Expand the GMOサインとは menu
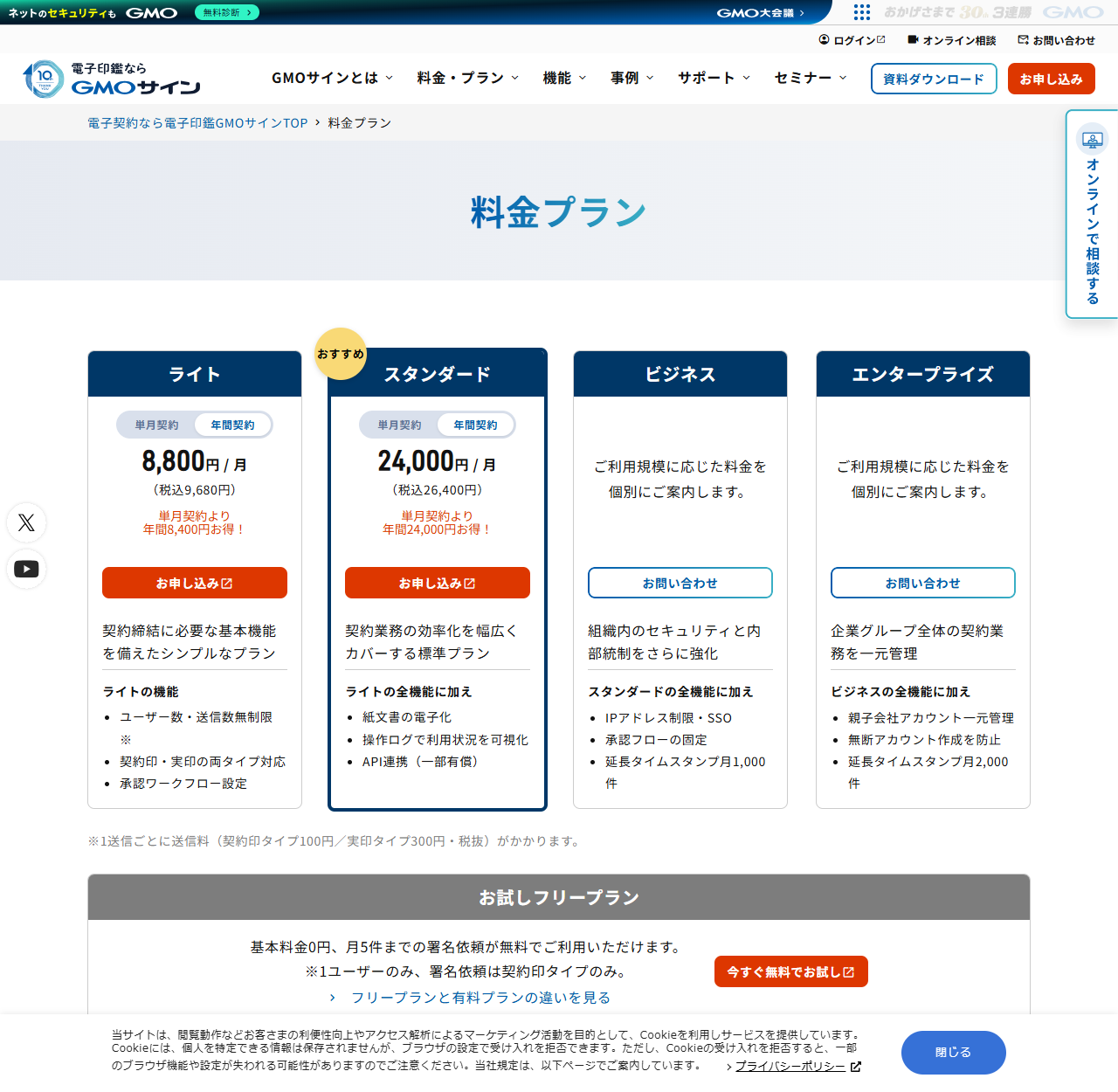 (x=333, y=78)
